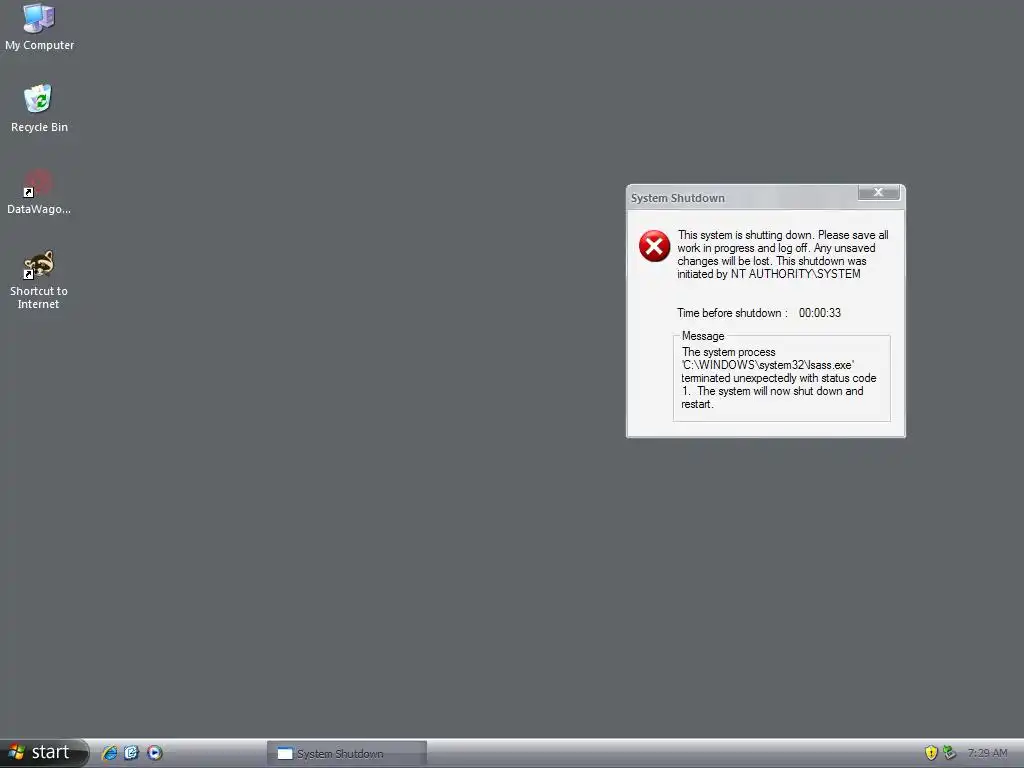The width and height of the screenshot is (1024, 768).
Task: Click the security shield tray icon
Action: pos(931,753)
